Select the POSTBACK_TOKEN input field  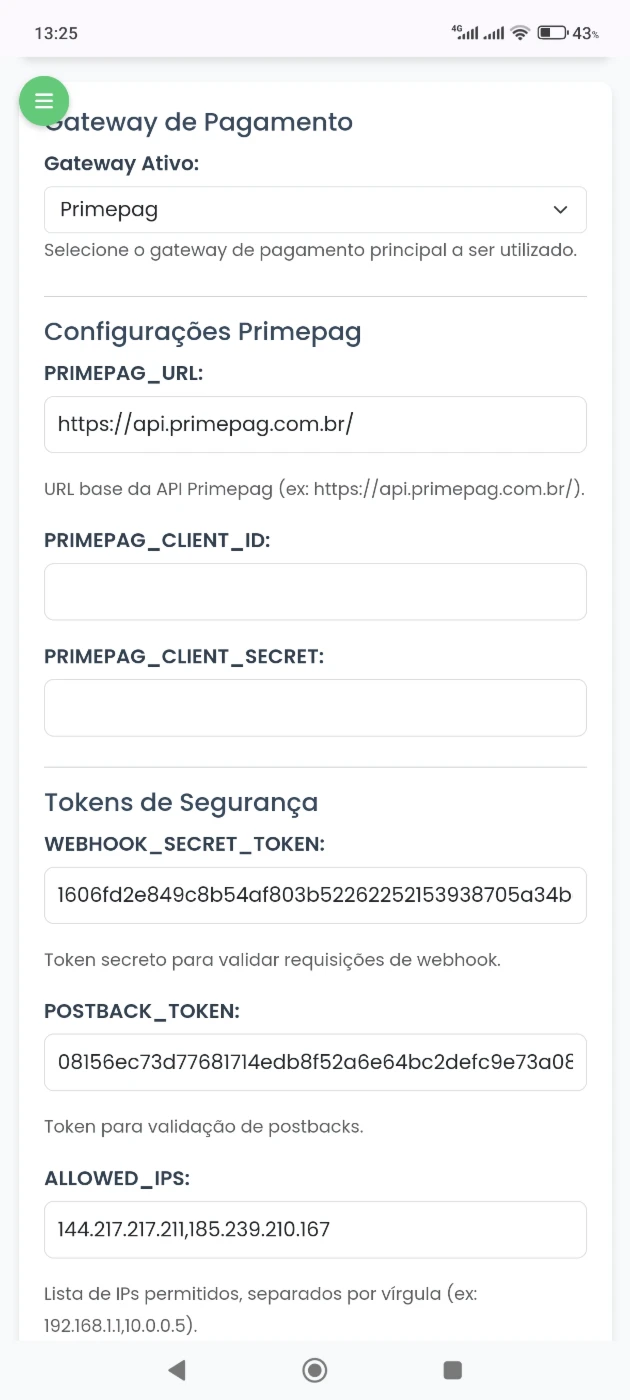pyautogui.click(x=315, y=1062)
